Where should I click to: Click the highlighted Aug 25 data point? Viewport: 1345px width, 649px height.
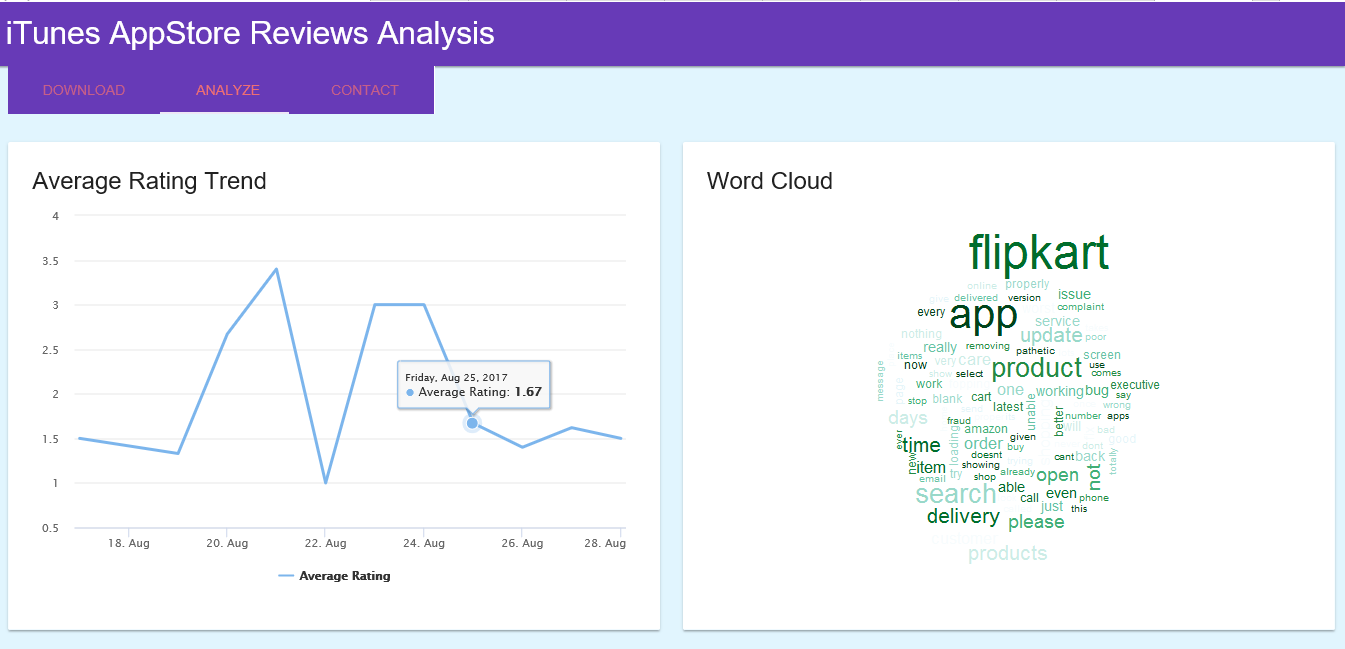472,424
